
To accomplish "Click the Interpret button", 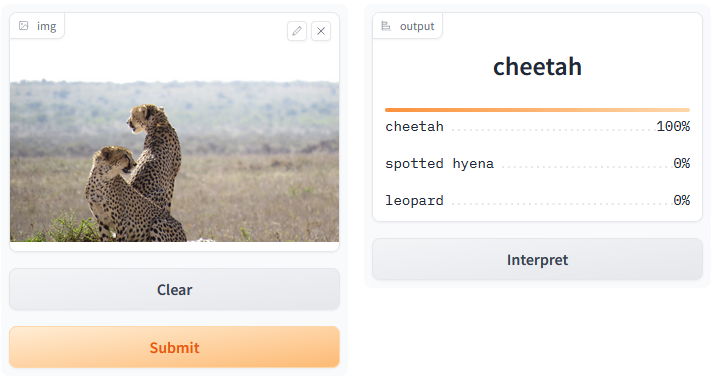I will tap(537, 259).
